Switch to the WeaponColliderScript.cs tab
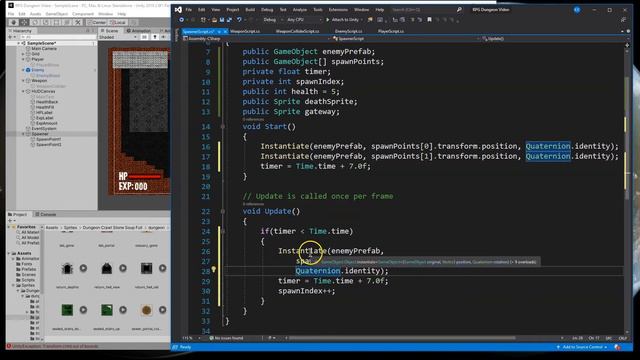Screen dimensions: 640x360 click(297, 31)
